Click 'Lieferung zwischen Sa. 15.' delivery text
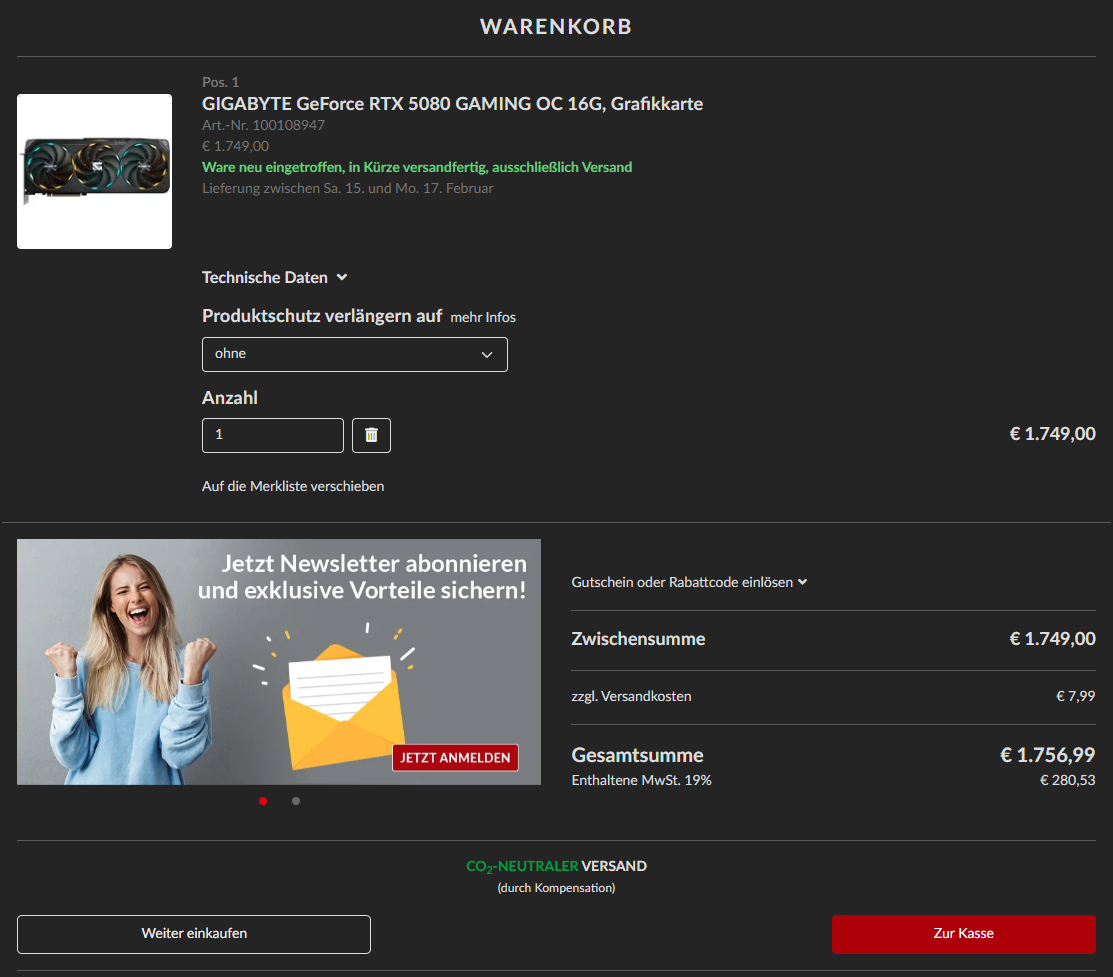 (347, 188)
